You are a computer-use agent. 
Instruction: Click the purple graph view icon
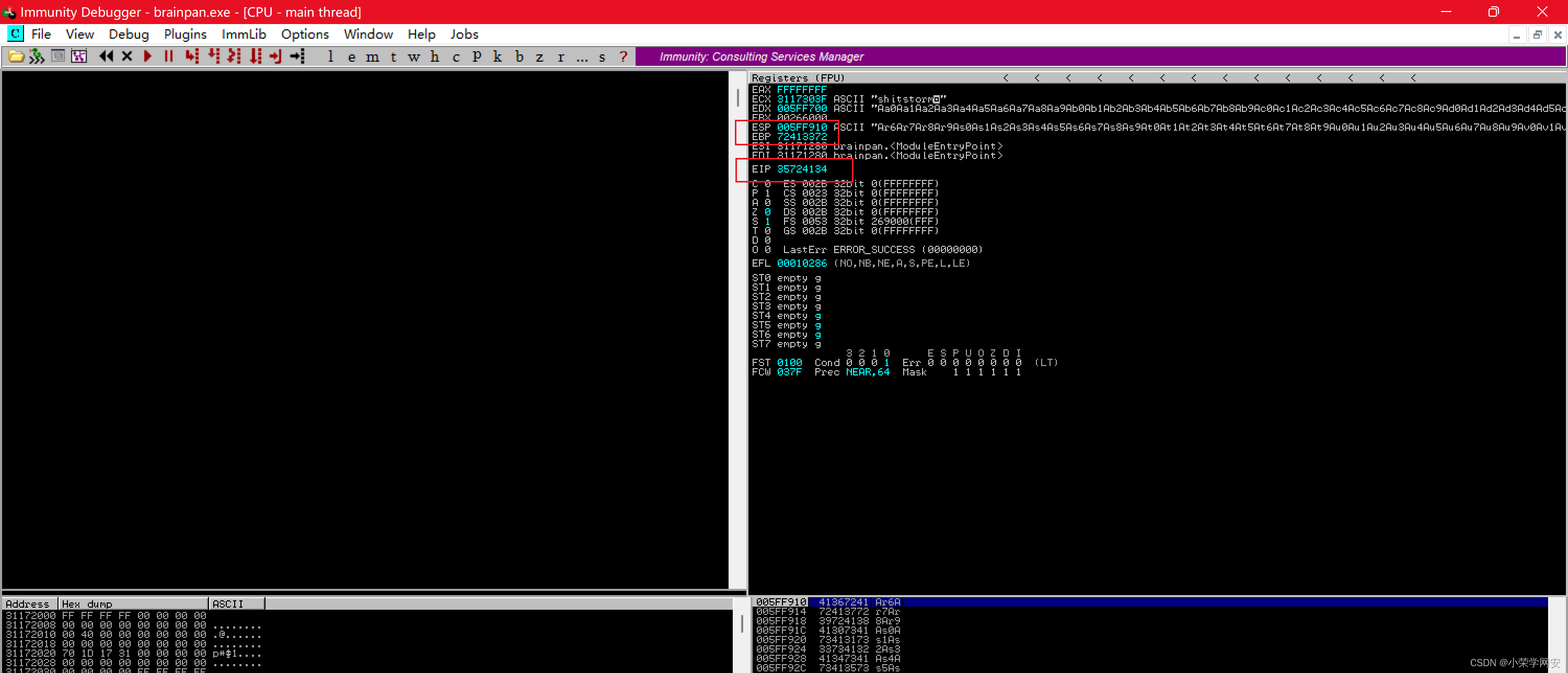[x=79, y=56]
